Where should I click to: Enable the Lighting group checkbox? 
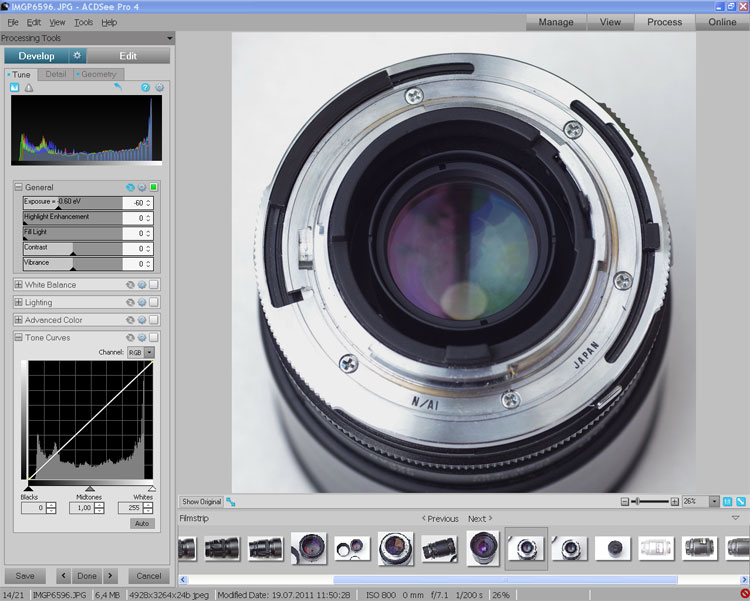tap(154, 302)
